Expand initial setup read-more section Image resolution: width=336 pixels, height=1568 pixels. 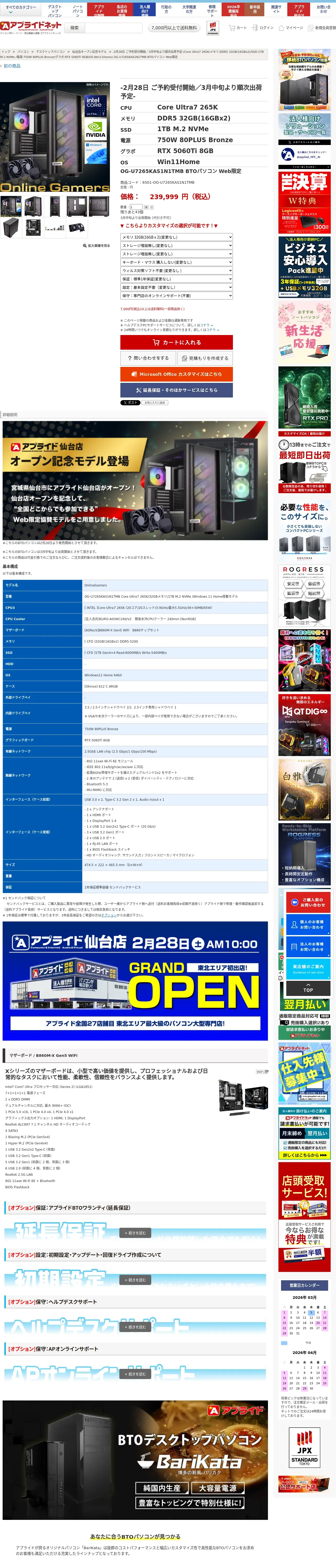coord(135,1280)
